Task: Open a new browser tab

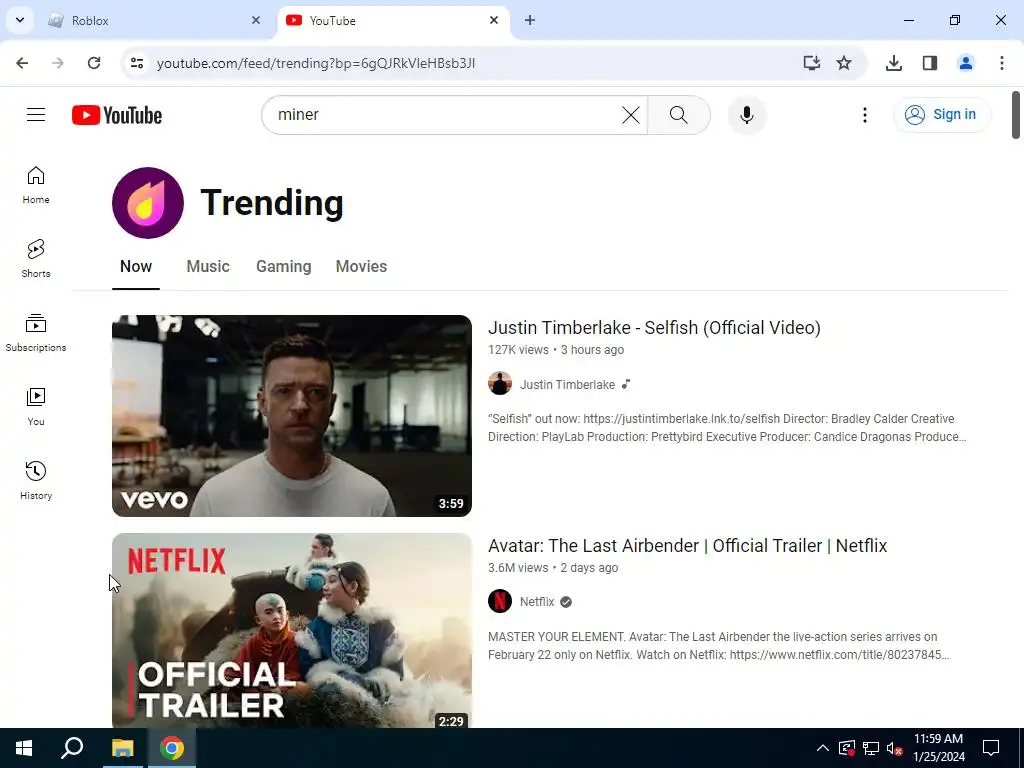Action: coord(530,20)
